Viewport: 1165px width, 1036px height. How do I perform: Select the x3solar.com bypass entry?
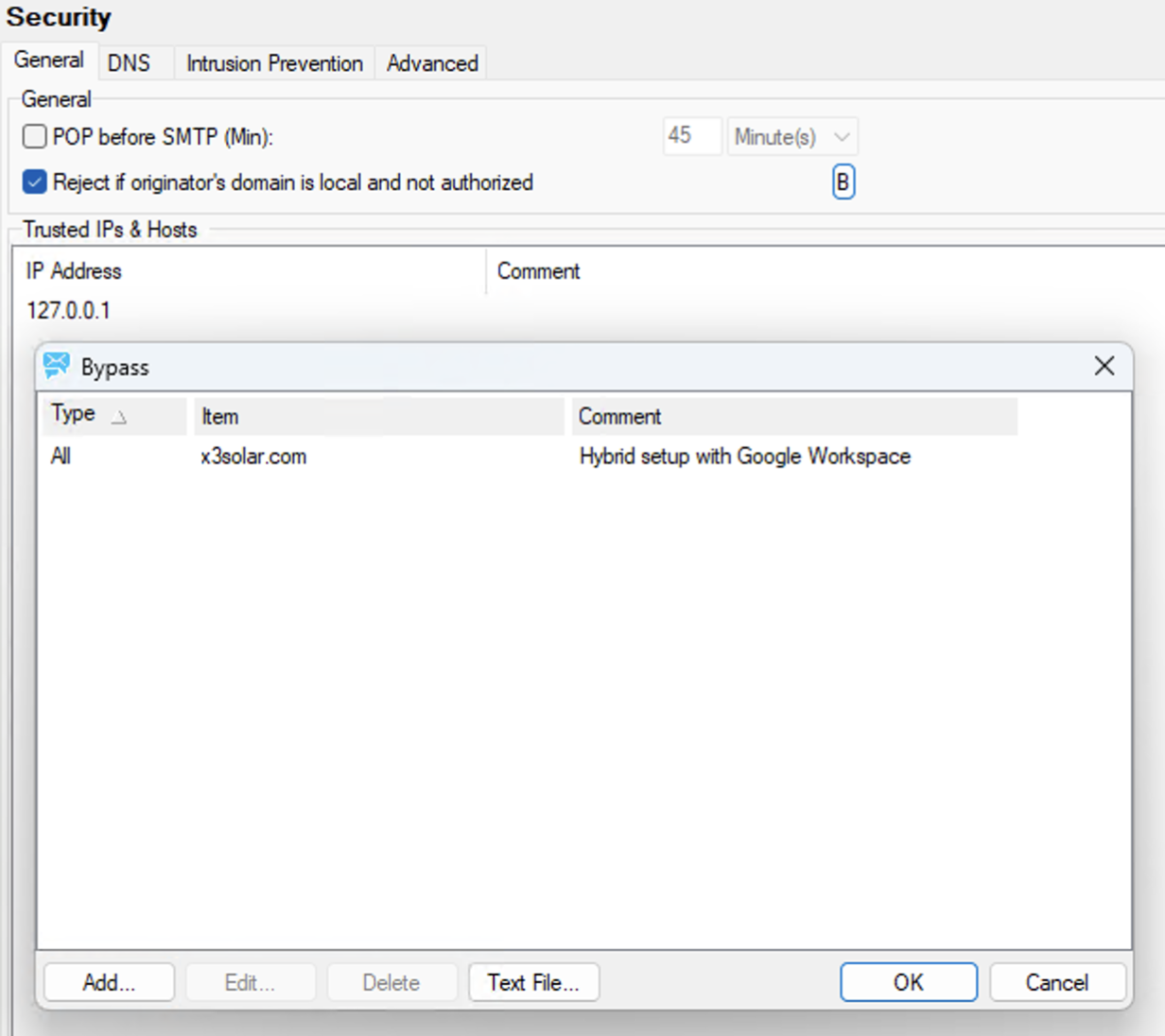(x=253, y=457)
